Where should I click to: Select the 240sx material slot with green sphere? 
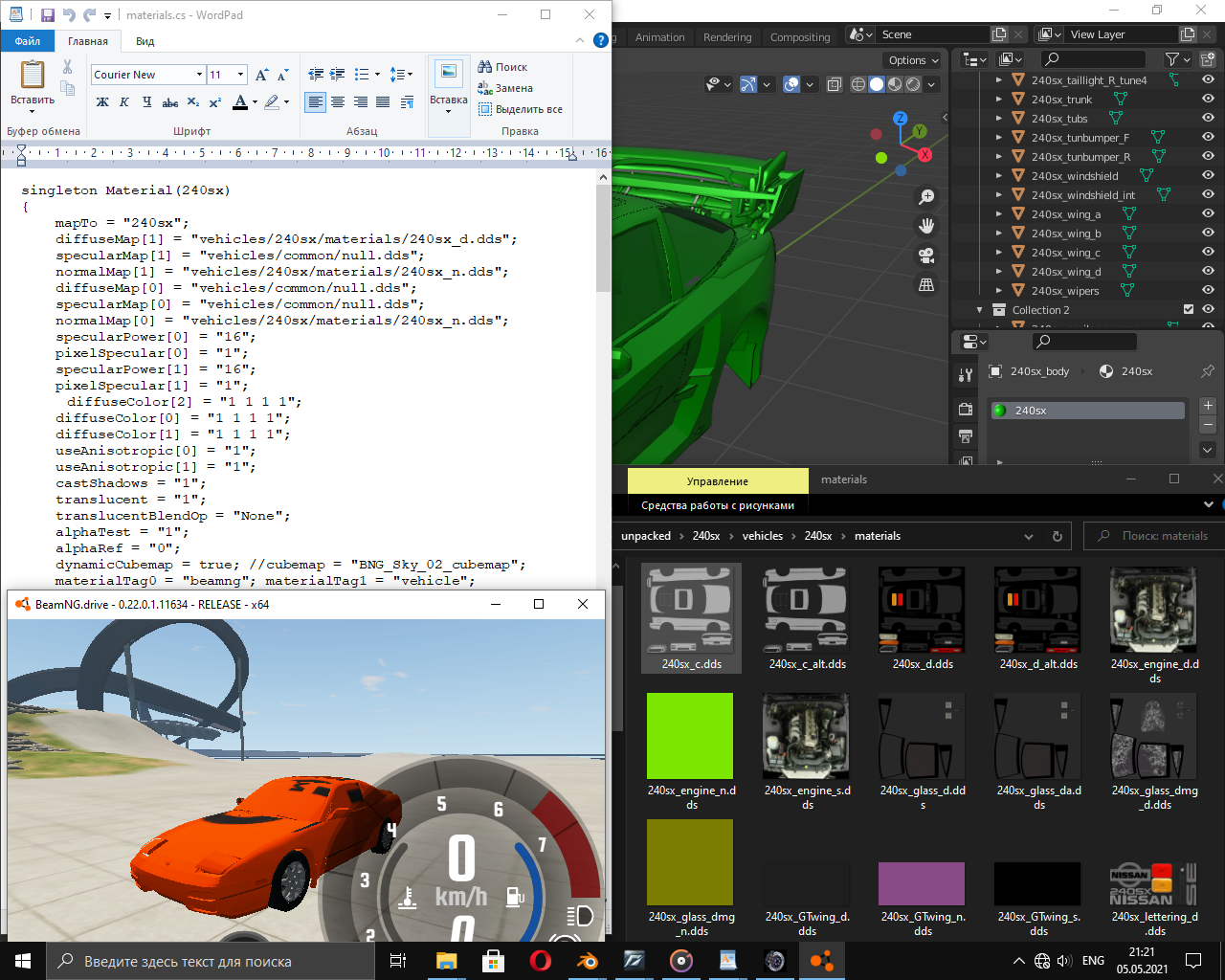(x=1087, y=411)
